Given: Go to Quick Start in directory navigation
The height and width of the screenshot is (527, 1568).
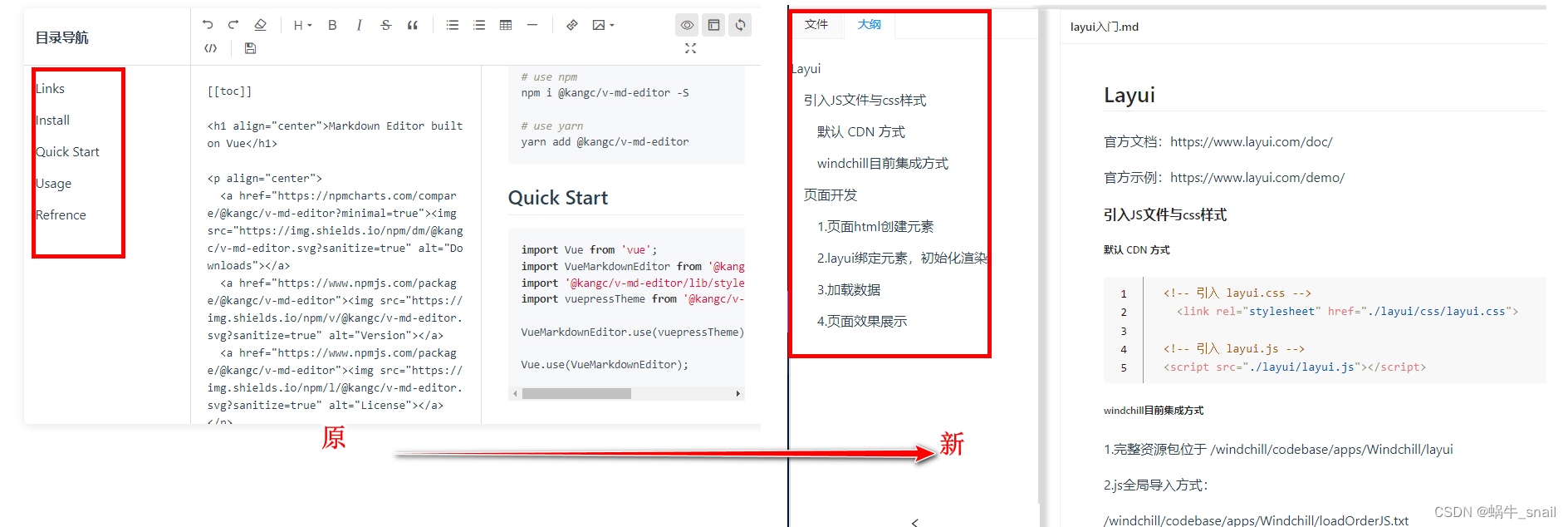Looking at the screenshot, I should click(67, 151).
